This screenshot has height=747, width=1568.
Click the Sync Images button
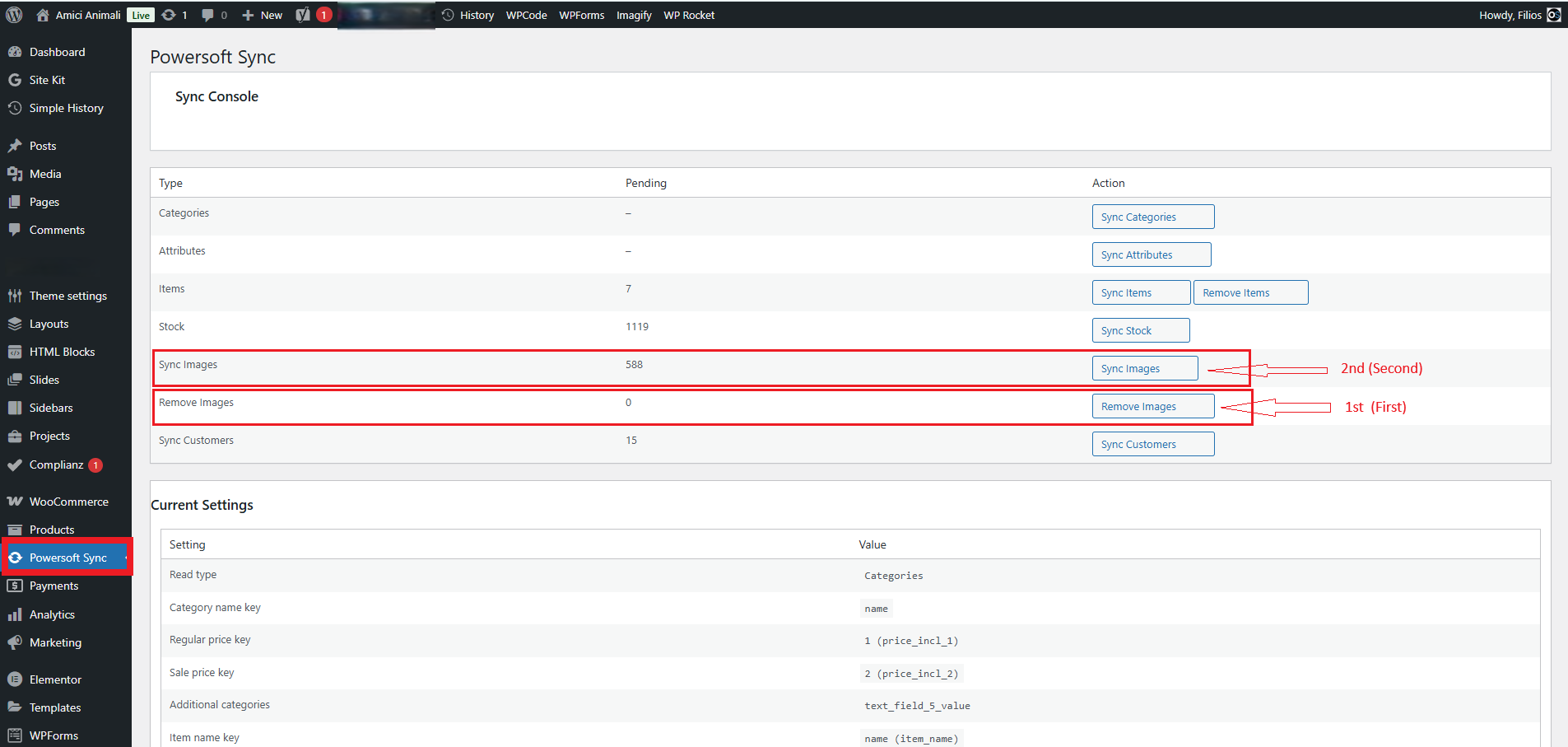1144,368
